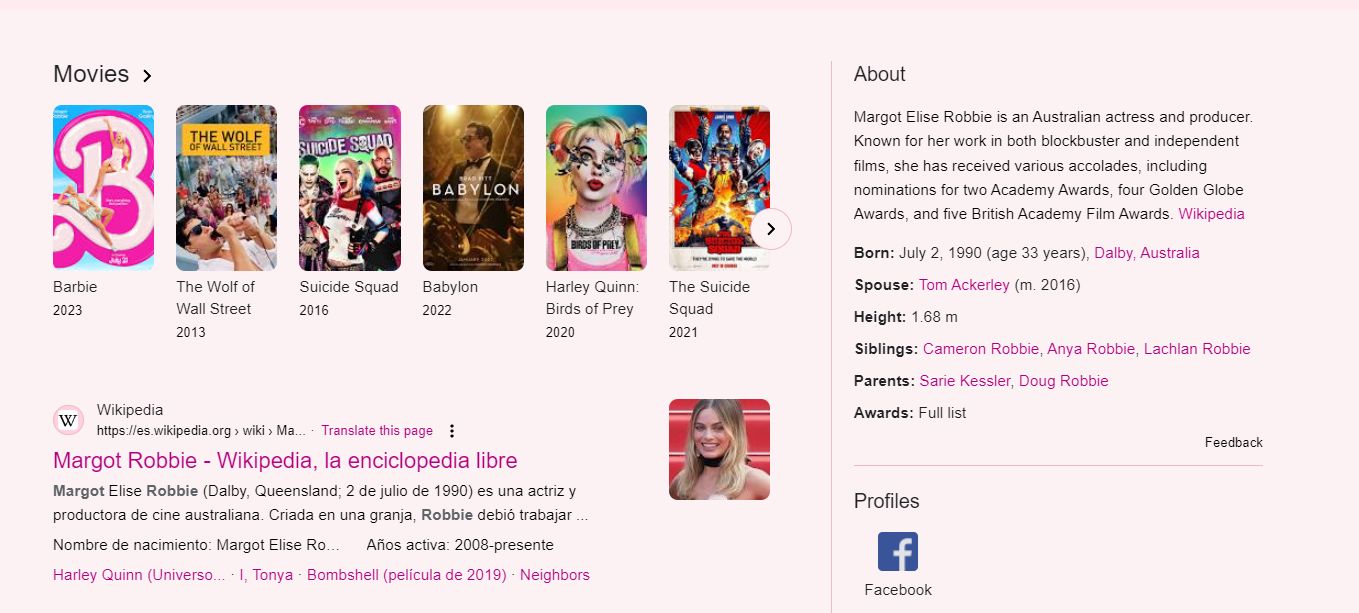Open the Facebook profile icon
1359x613 pixels.
[897, 552]
